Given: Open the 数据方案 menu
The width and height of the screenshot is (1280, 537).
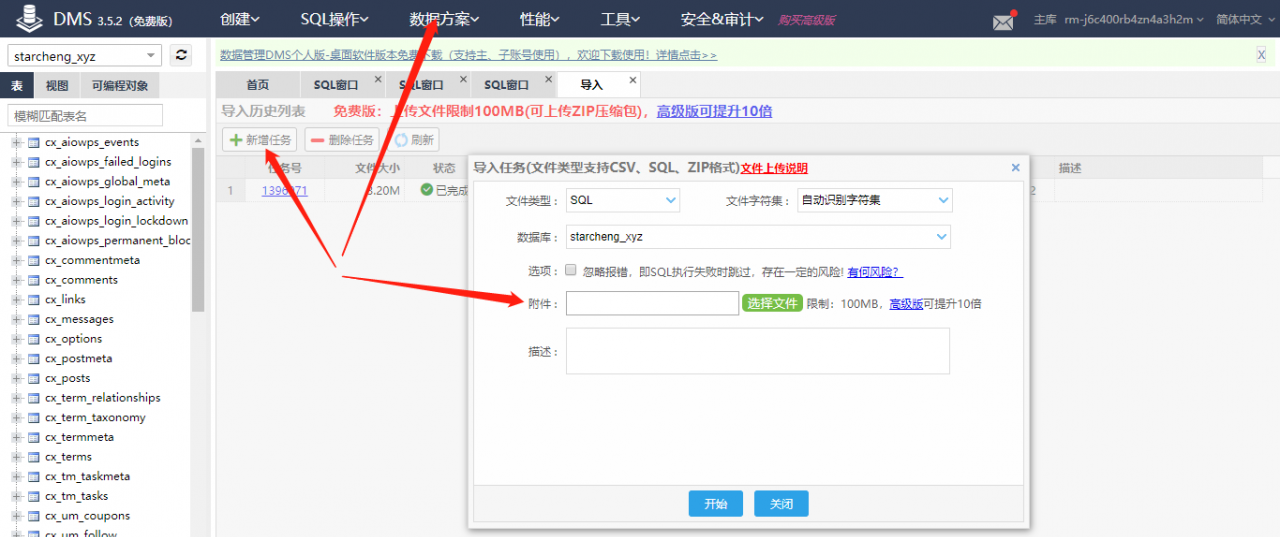Looking at the screenshot, I should tap(444, 19).
